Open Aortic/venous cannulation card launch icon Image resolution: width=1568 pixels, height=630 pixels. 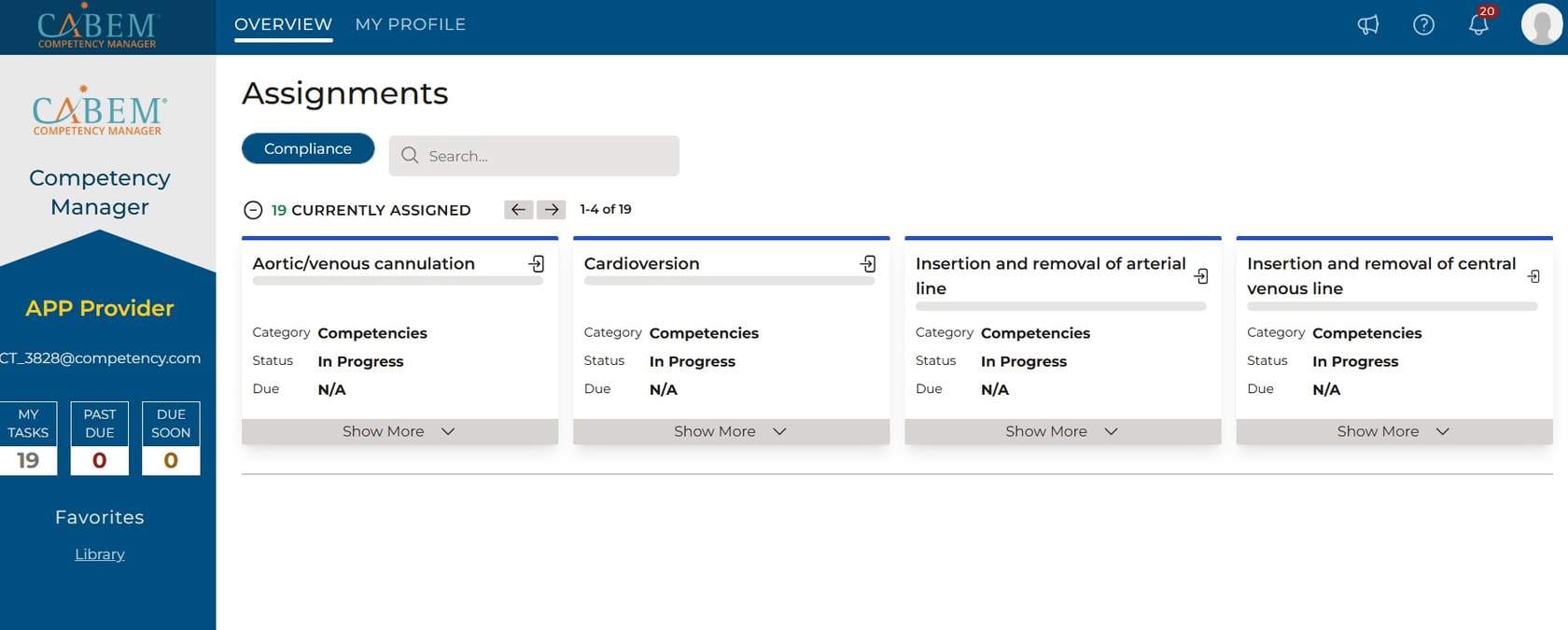click(537, 264)
